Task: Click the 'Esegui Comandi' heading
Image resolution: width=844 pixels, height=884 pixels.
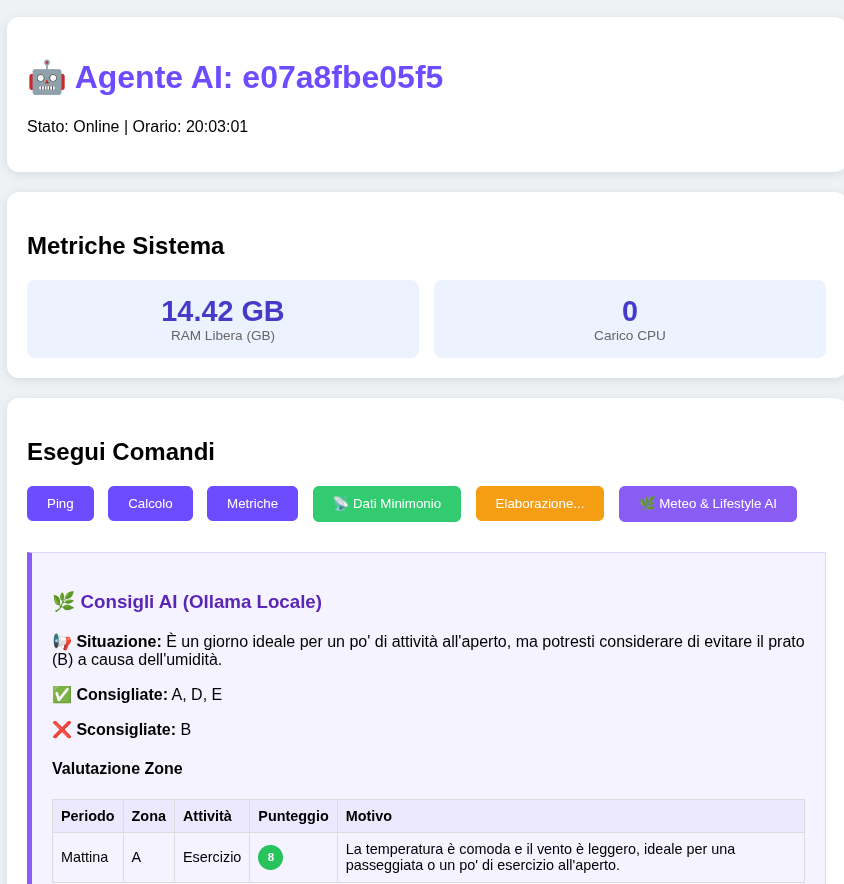Action: click(x=121, y=452)
